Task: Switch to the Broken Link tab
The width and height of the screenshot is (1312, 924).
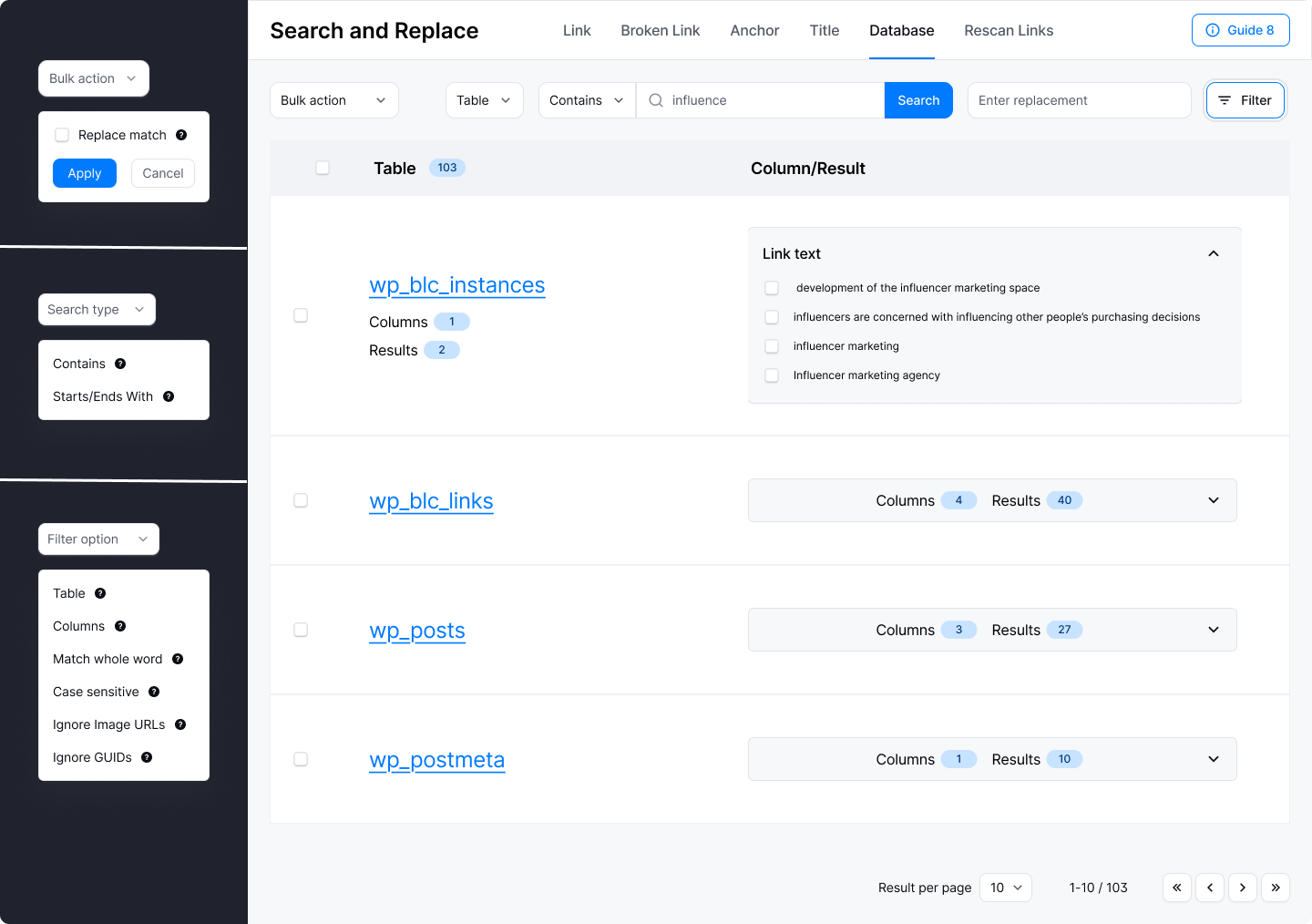Action: [x=661, y=30]
